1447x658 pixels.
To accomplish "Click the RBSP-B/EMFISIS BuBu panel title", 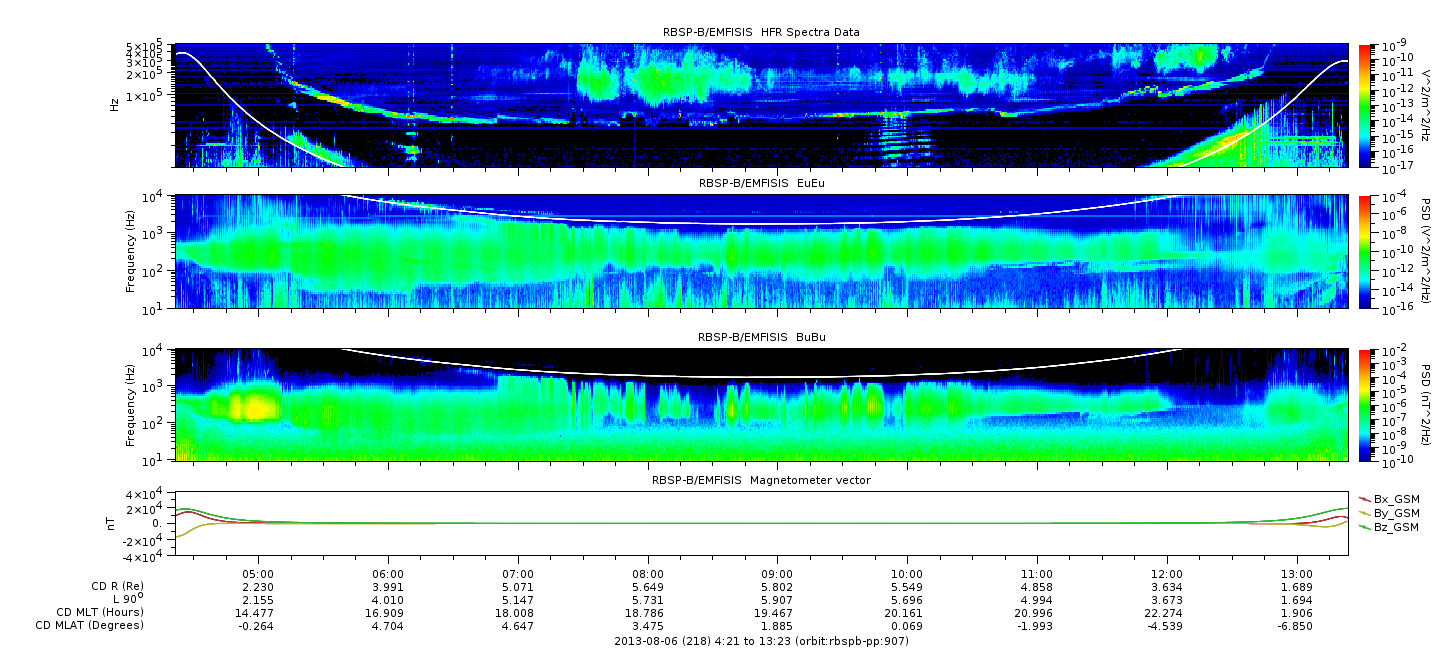I will click(761, 337).
